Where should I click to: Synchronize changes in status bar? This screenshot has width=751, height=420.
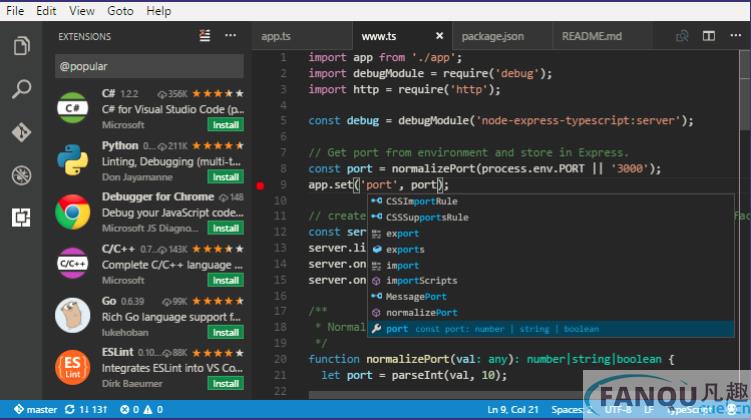coord(86,409)
